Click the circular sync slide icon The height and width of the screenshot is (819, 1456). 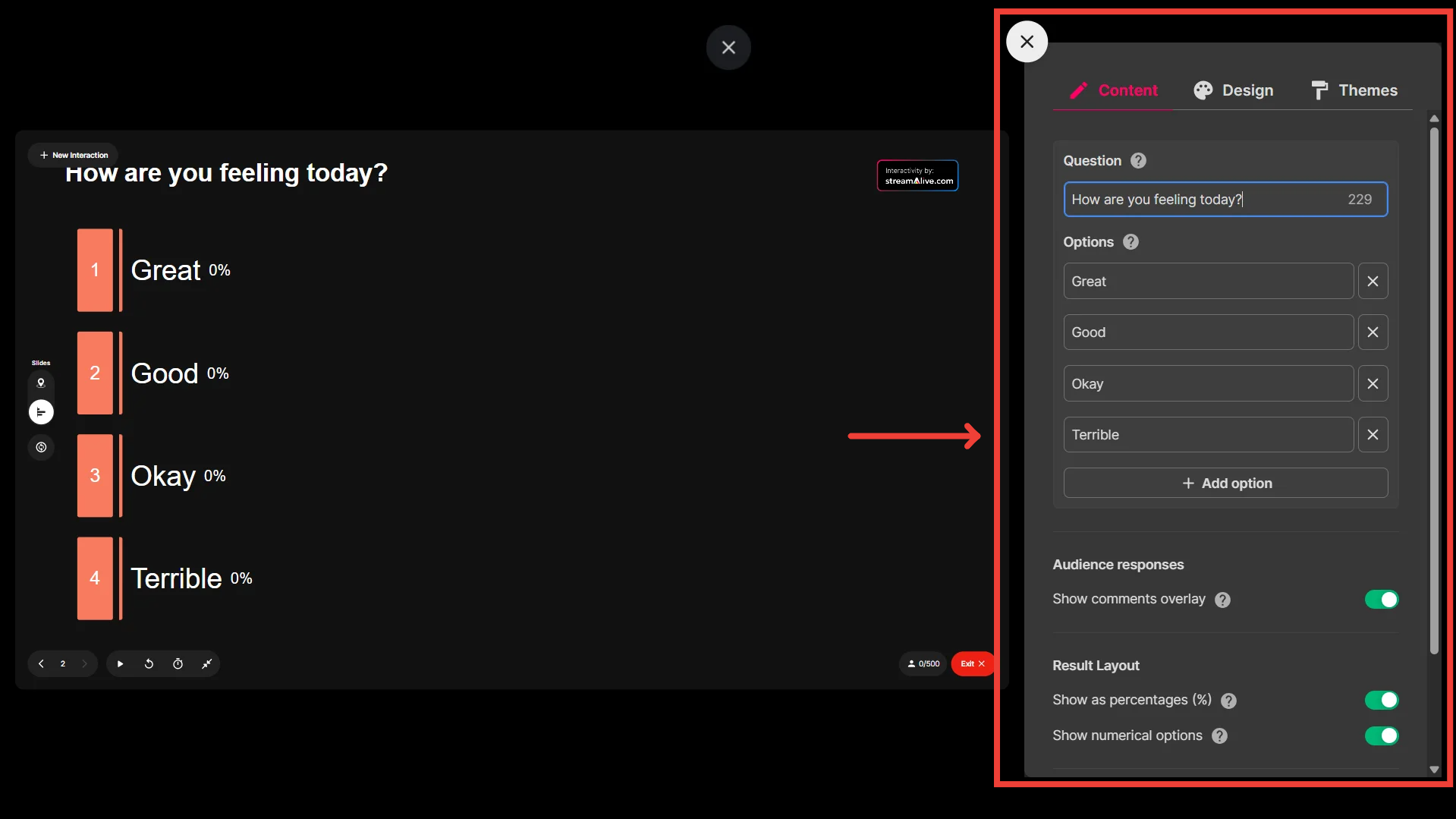click(x=41, y=448)
